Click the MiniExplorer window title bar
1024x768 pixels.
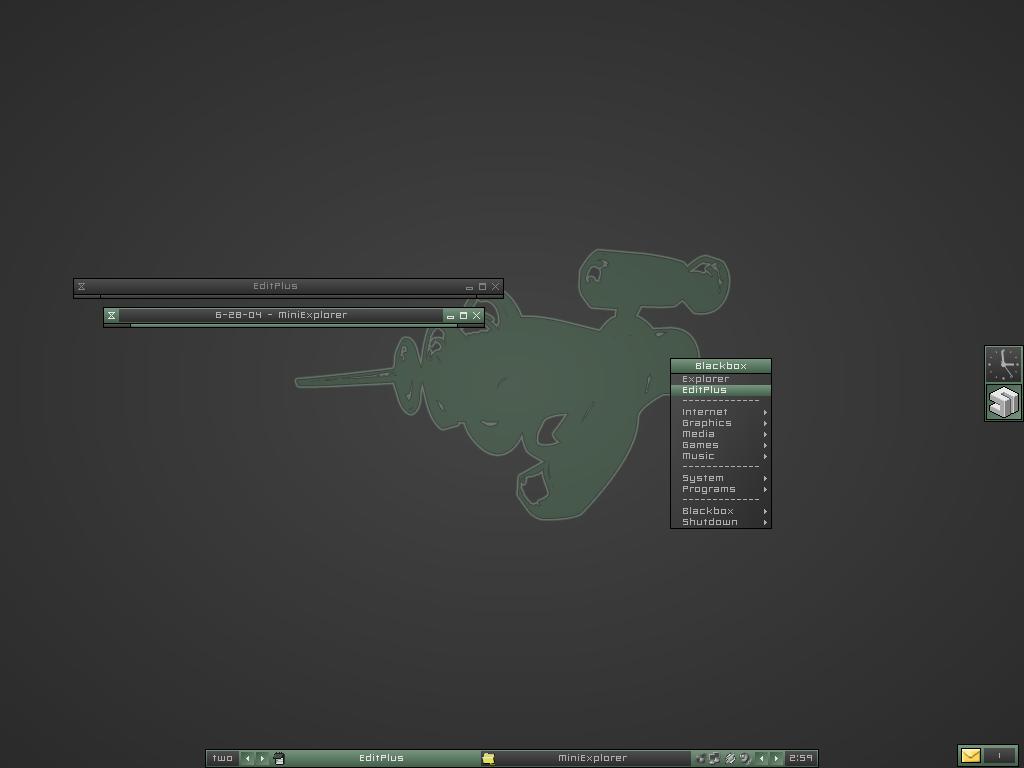point(281,315)
